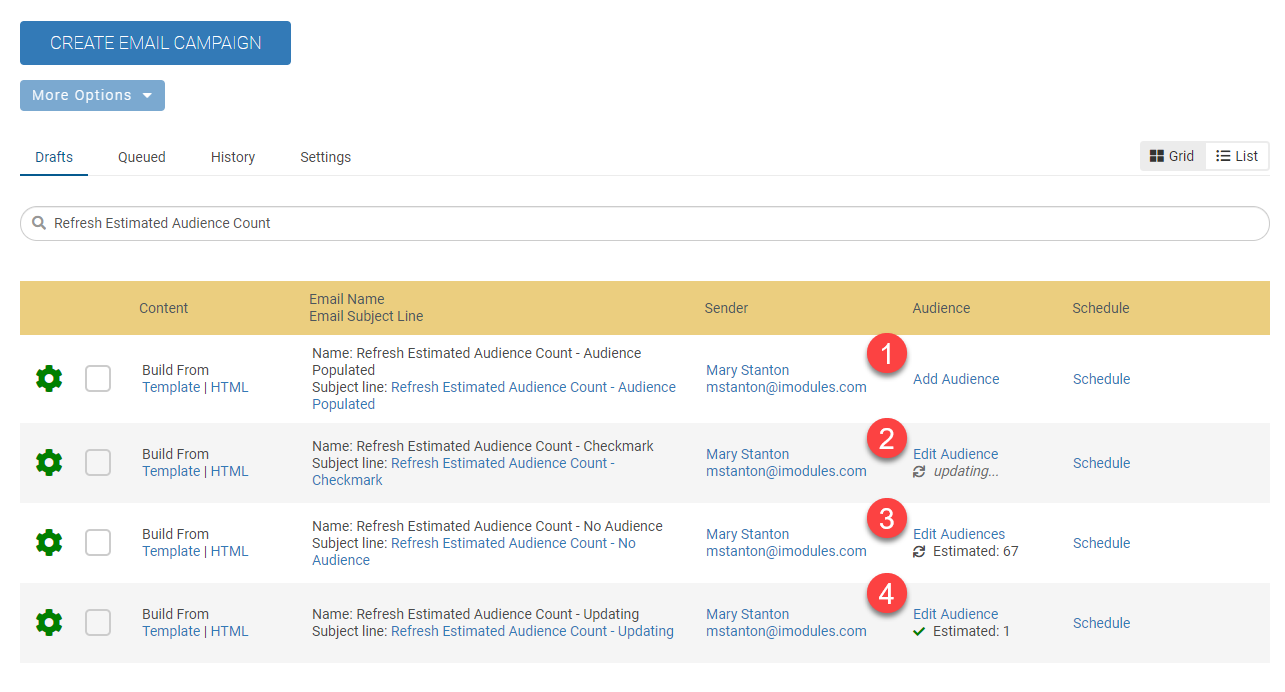
Task: Click refresh icon next to Estimated: 67
Action: 920,551
